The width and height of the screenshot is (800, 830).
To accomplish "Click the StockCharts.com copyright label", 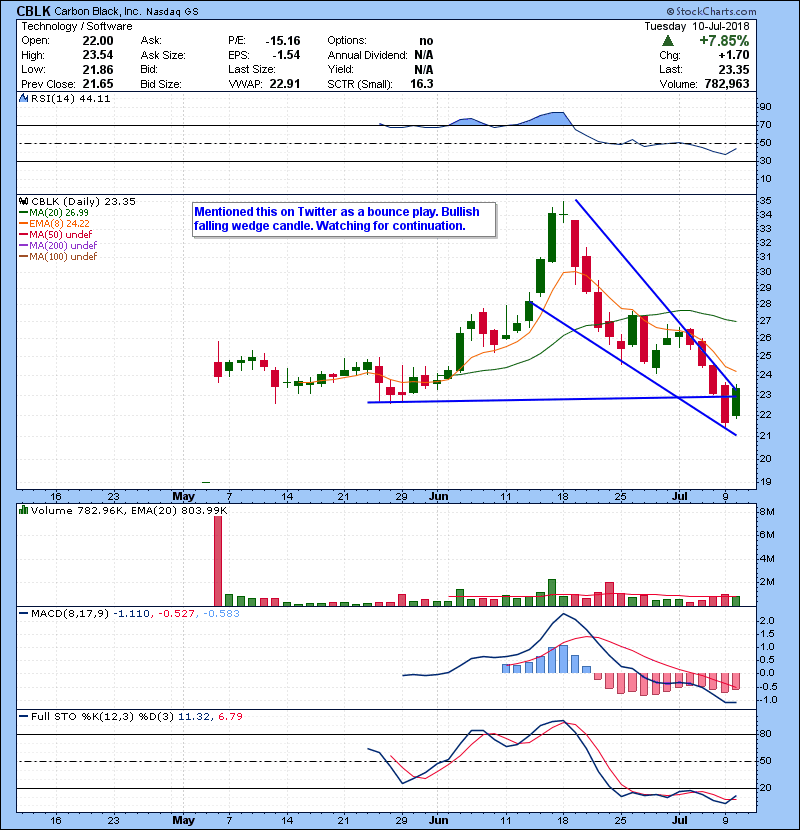I will (711, 11).
